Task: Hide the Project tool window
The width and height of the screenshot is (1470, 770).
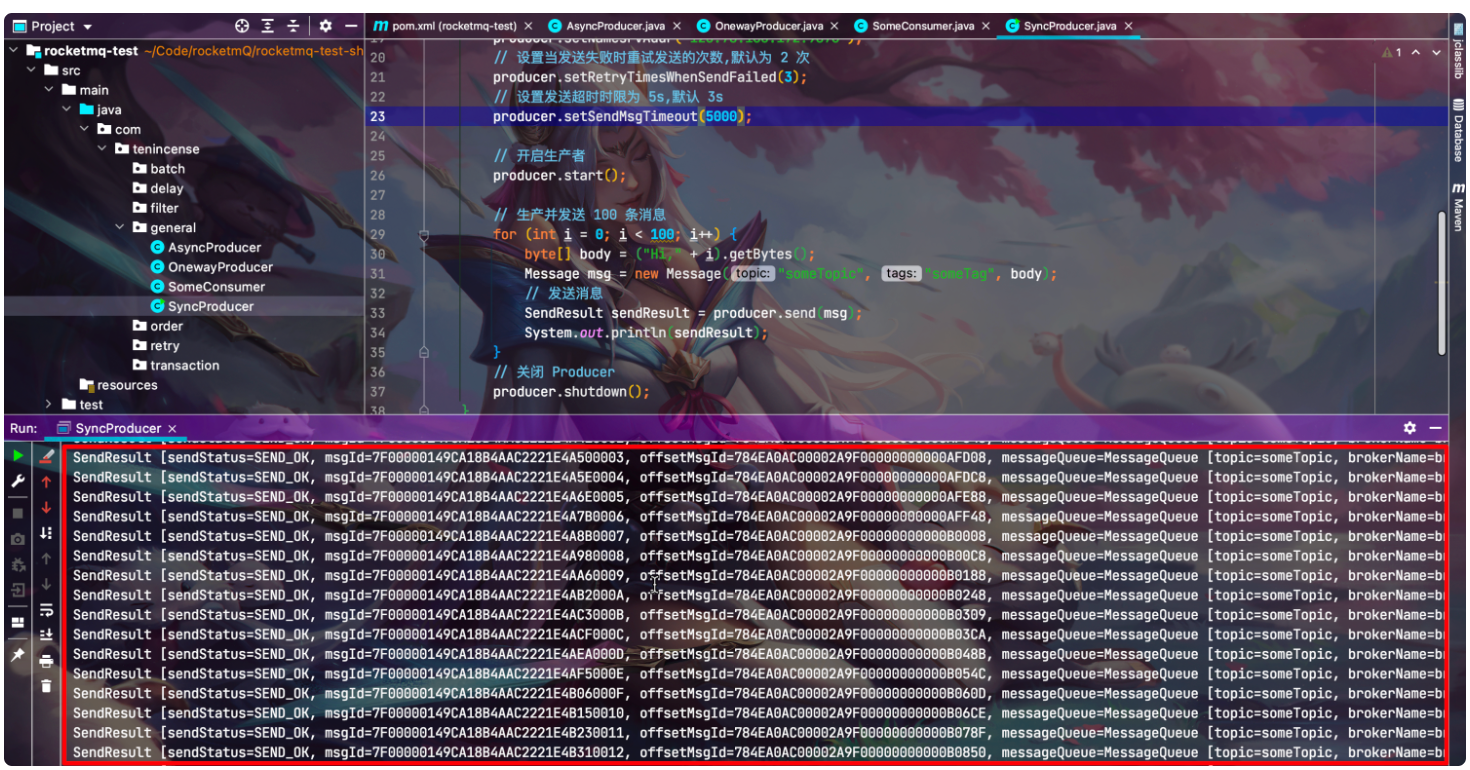Action: click(x=351, y=26)
